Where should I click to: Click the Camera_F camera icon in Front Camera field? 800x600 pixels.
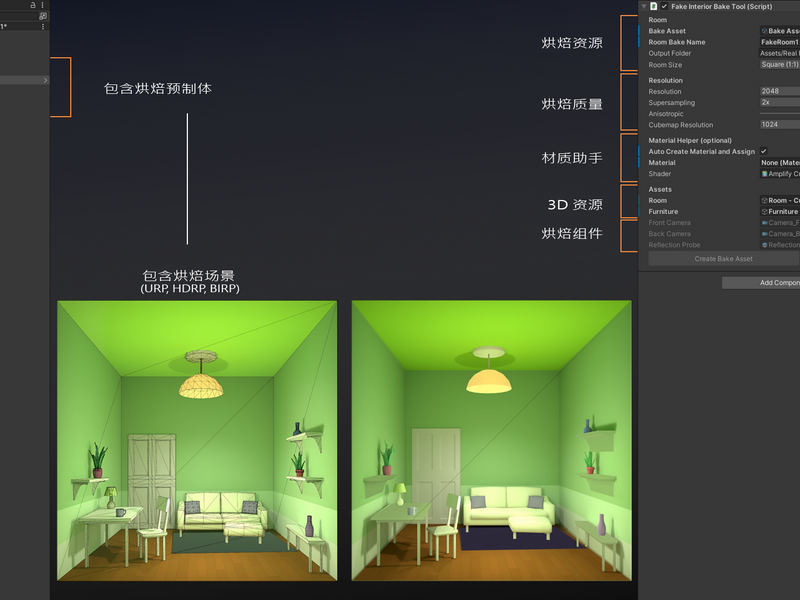(764, 223)
